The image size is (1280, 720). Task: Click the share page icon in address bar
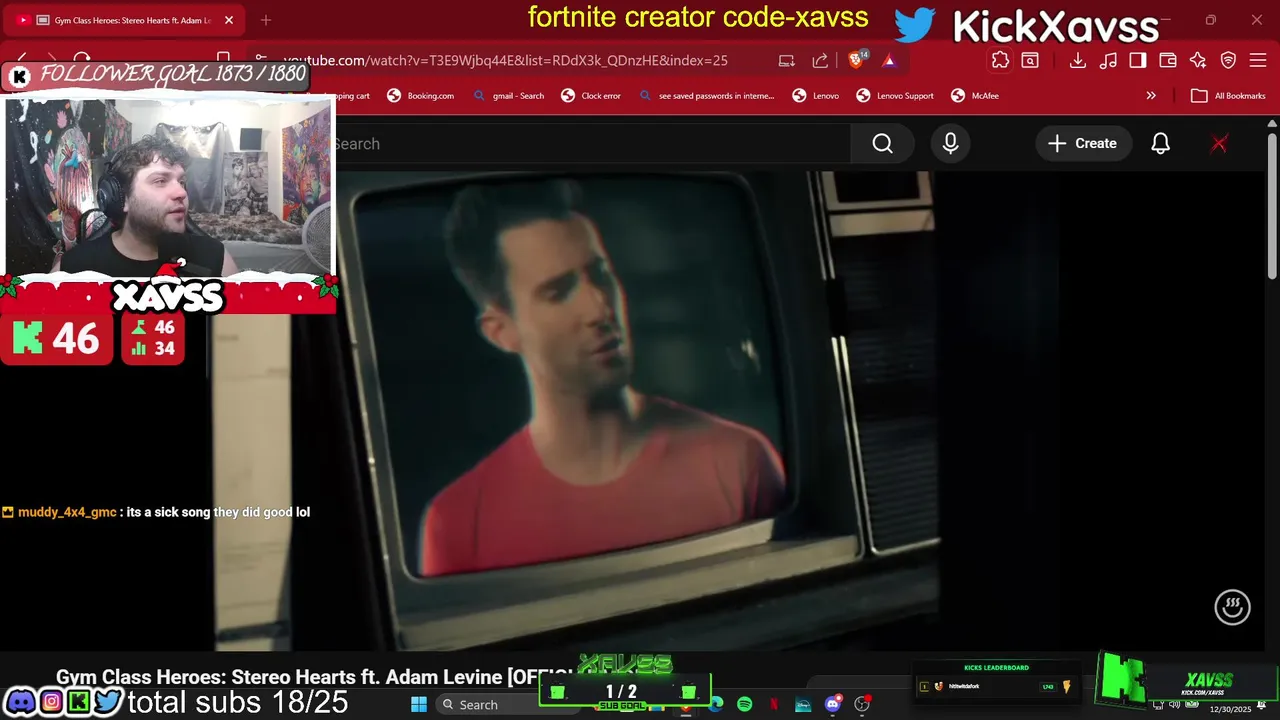[820, 60]
